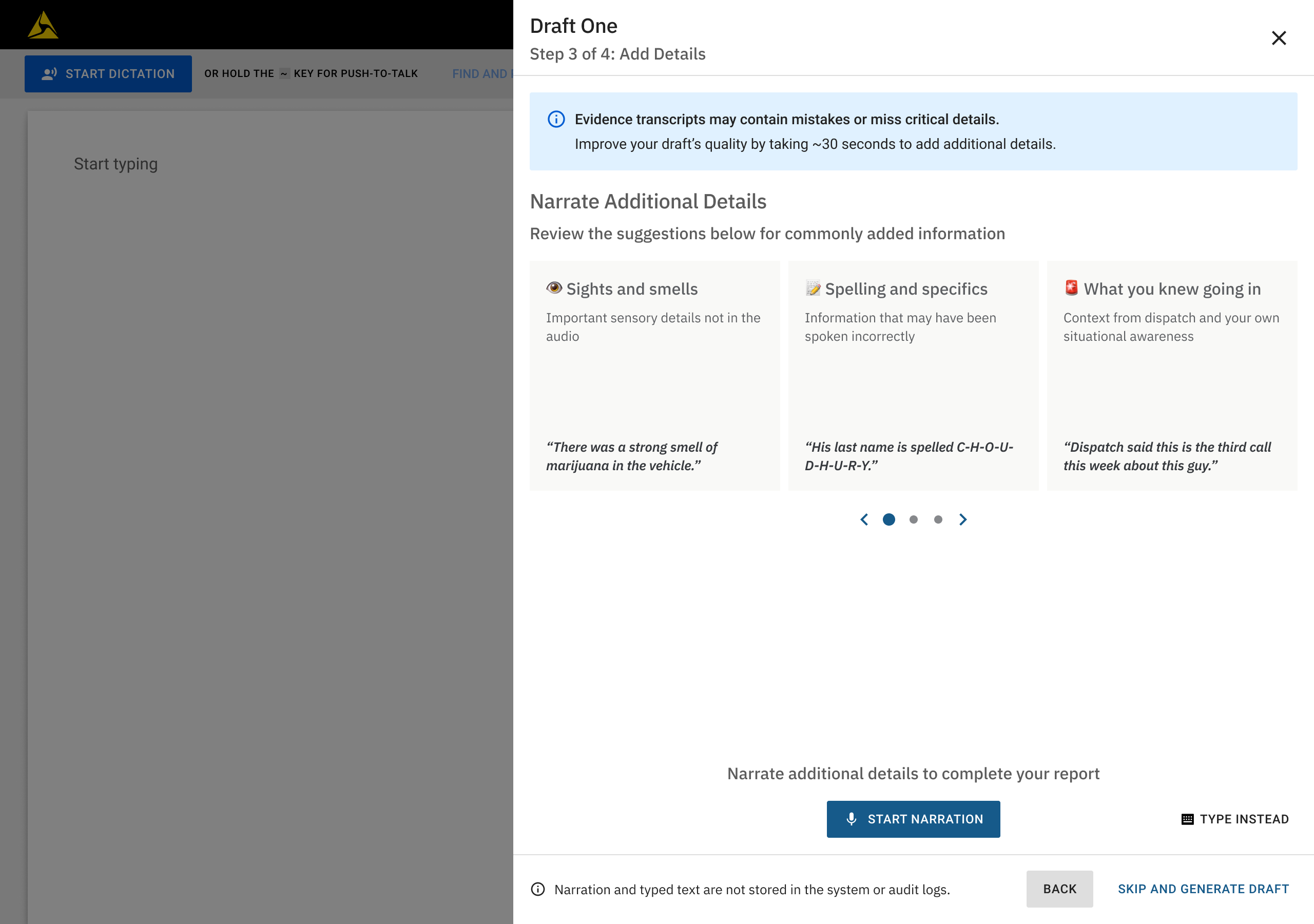The image size is (1314, 924).
Task: Click the info icon beside narration storage notice
Action: pos(538,889)
